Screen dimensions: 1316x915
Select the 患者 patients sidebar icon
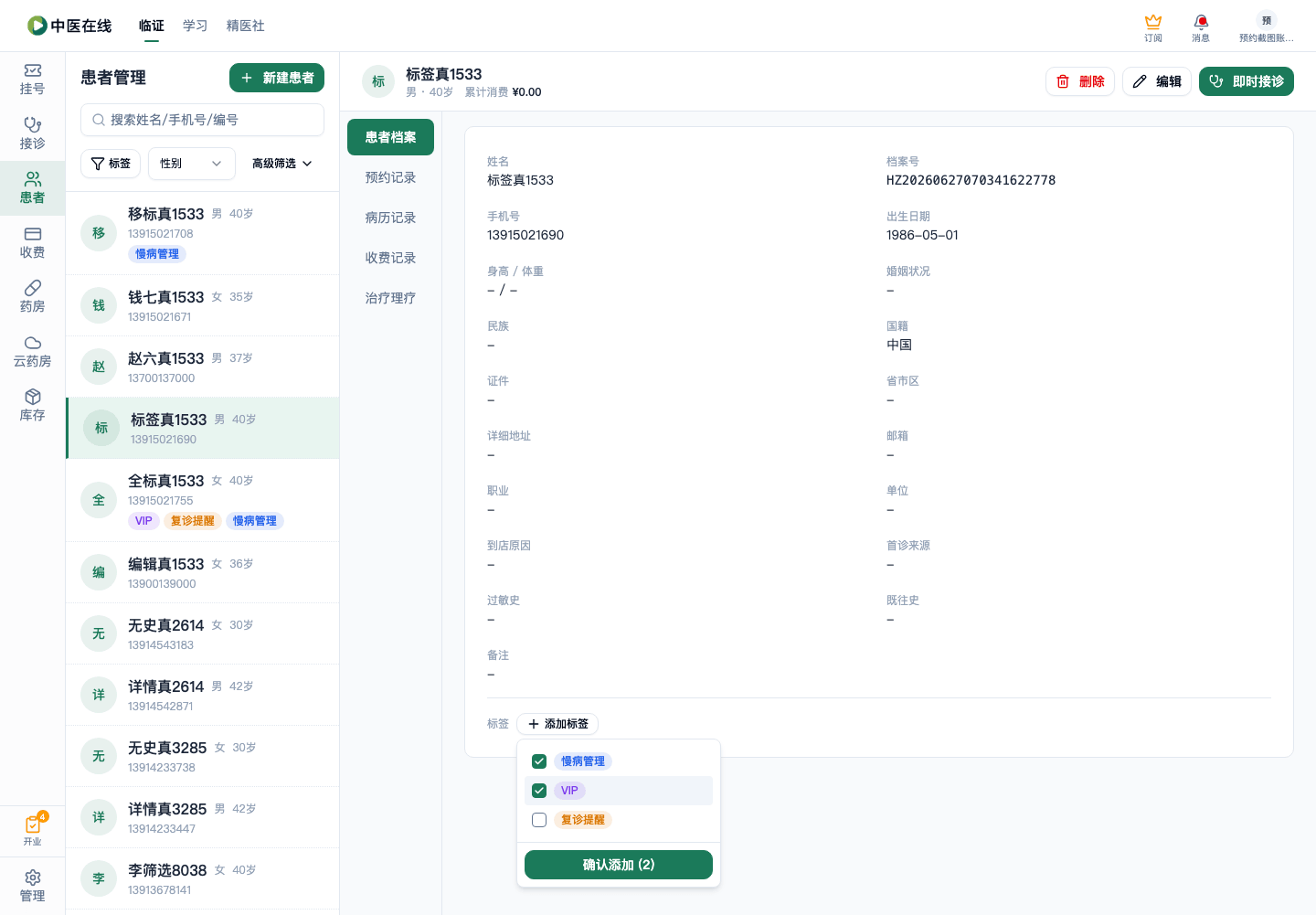(x=32, y=188)
